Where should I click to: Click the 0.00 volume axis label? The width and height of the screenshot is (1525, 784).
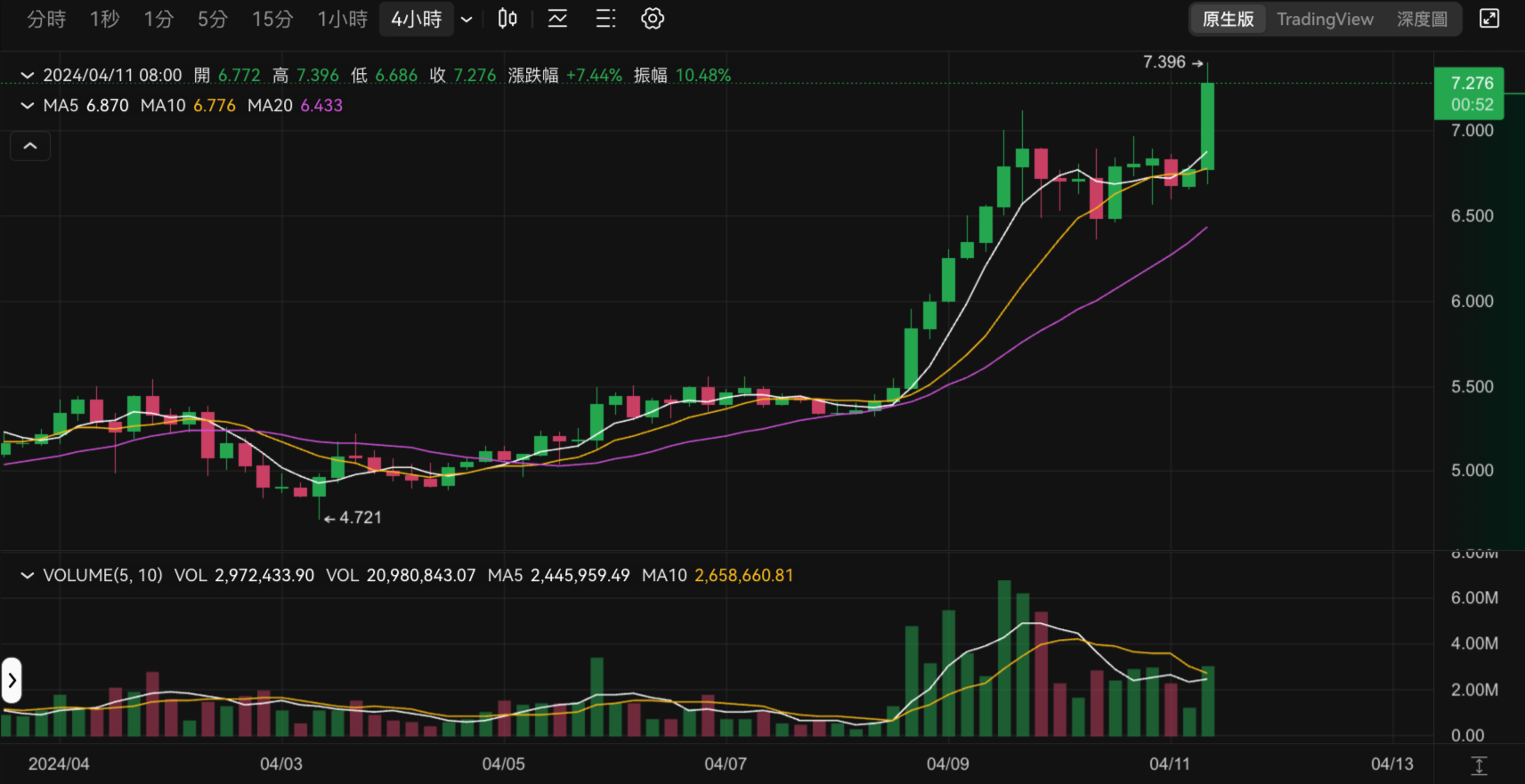pyautogui.click(x=1468, y=736)
